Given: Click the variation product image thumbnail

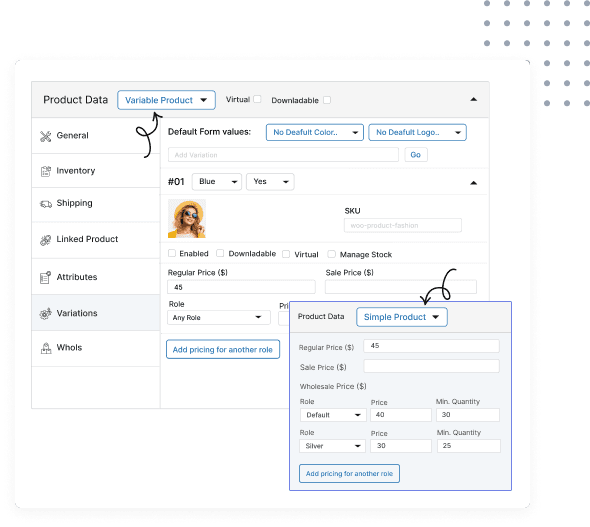Looking at the screenshot, I should [x=187, y=219].
